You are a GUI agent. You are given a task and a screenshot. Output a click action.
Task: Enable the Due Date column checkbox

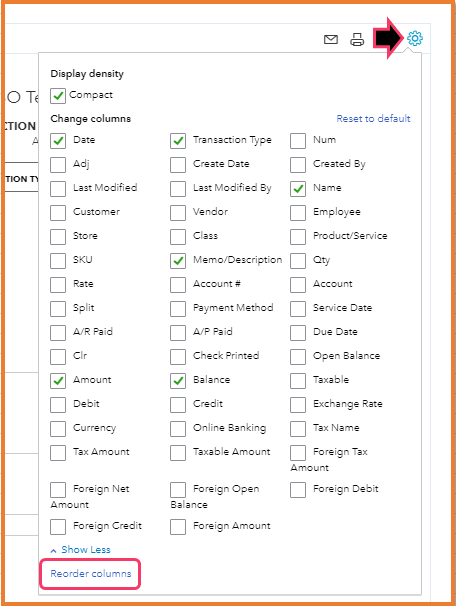(298, 332)
